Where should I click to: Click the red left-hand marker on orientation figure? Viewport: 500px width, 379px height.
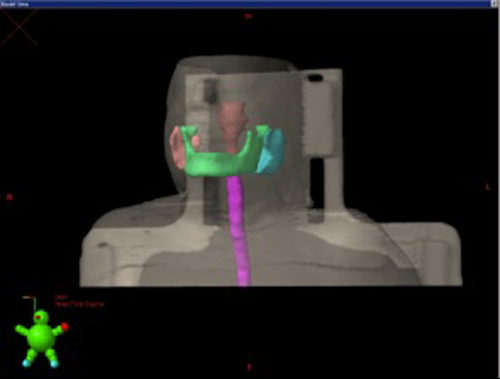(x=65, y=327)
